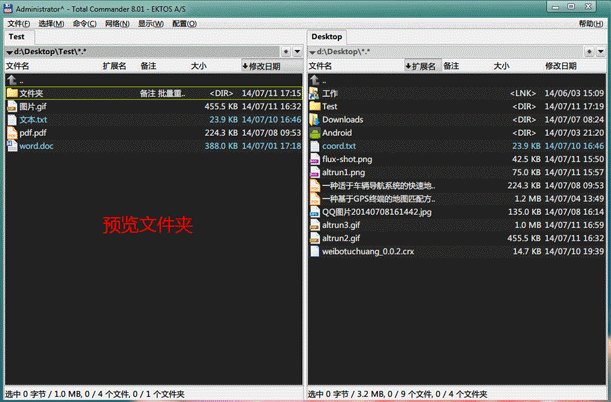This screenshot has height=402, width=611.
Task: Go up via left panel parent directory arrow
Action: coord(11,80)
